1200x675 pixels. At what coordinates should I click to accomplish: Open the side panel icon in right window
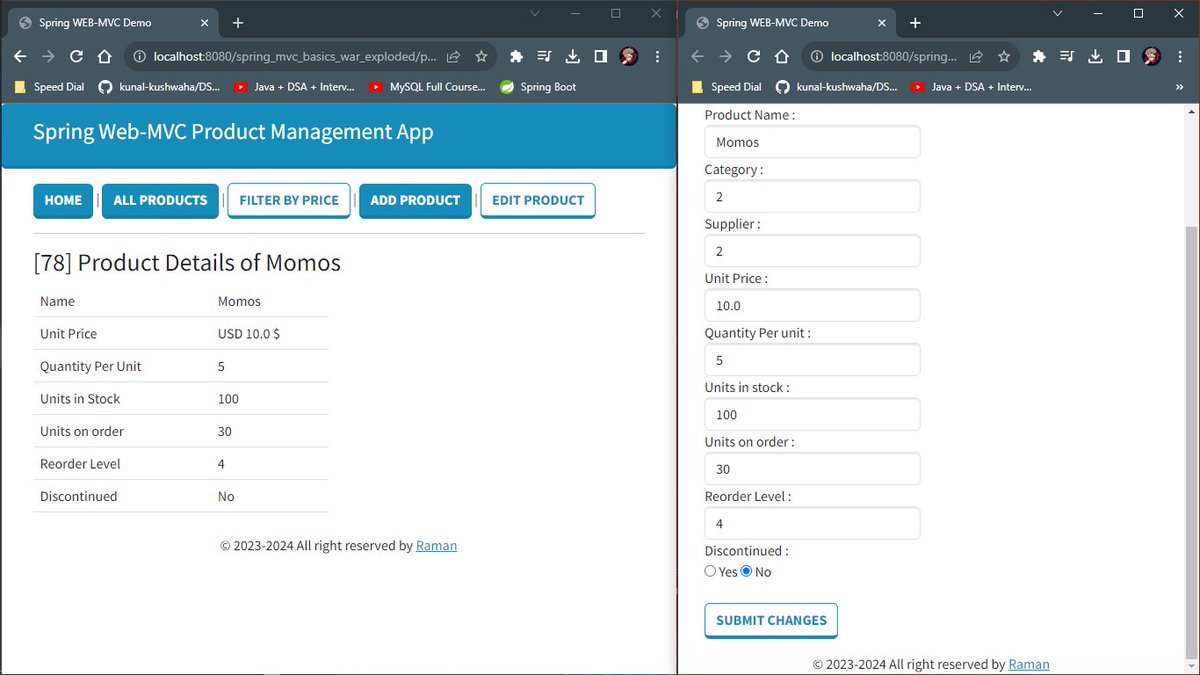click(1122, 56)
